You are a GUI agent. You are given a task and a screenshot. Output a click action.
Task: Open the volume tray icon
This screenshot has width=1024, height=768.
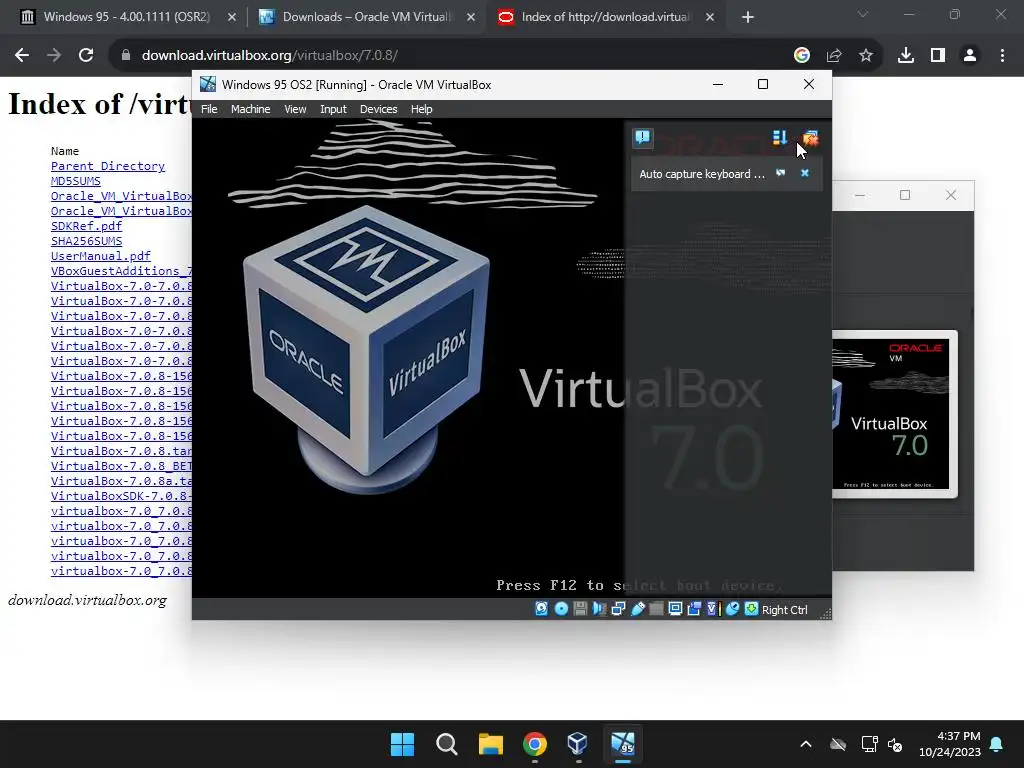coord(895,744)
